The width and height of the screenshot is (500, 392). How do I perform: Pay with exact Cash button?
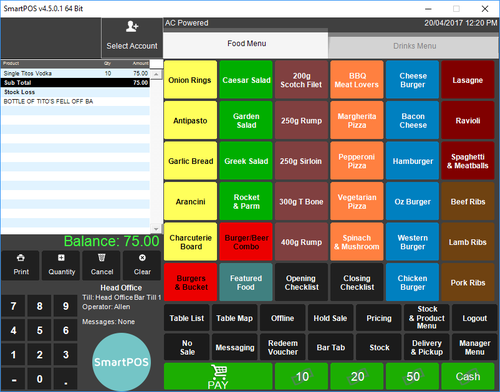(468, 377)
